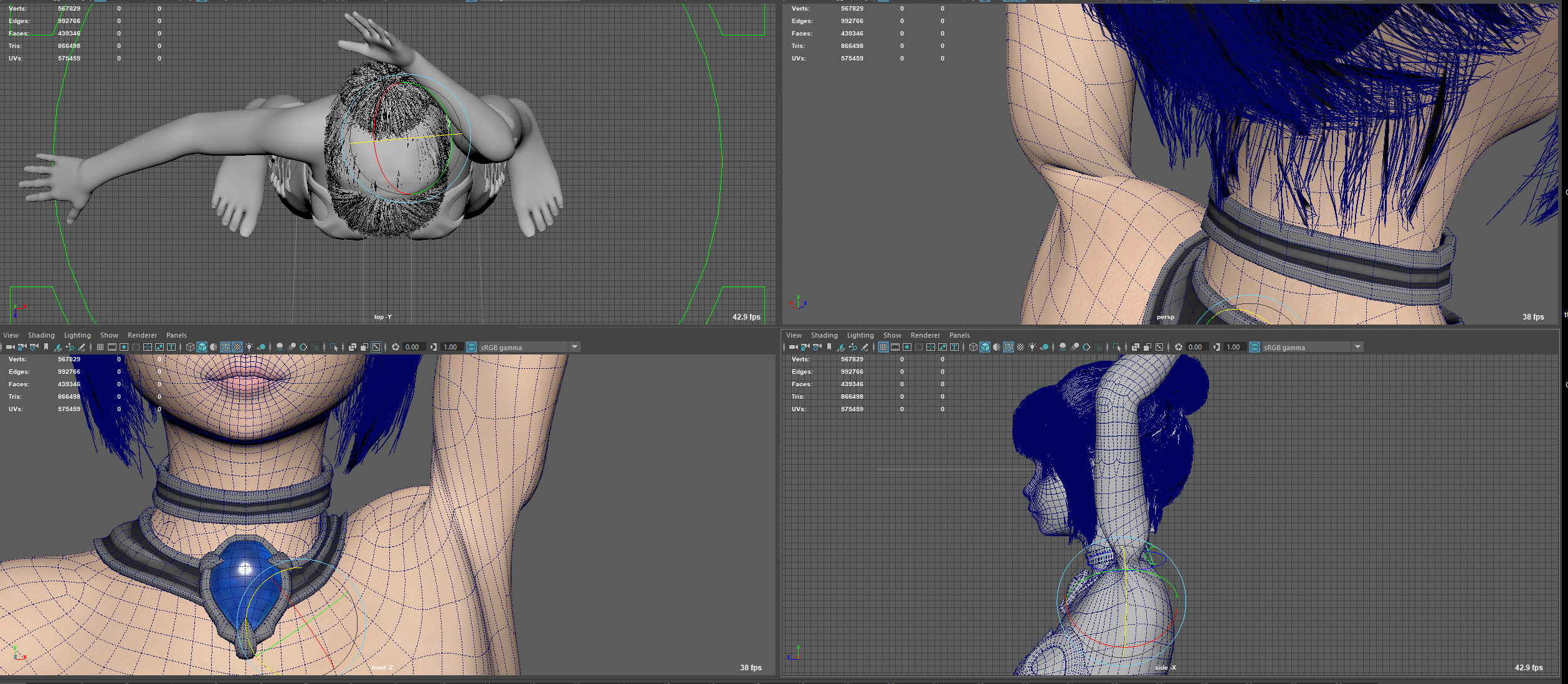
Task: Enable textured display in side viewport toolbar
Action: click(1020, 347)
